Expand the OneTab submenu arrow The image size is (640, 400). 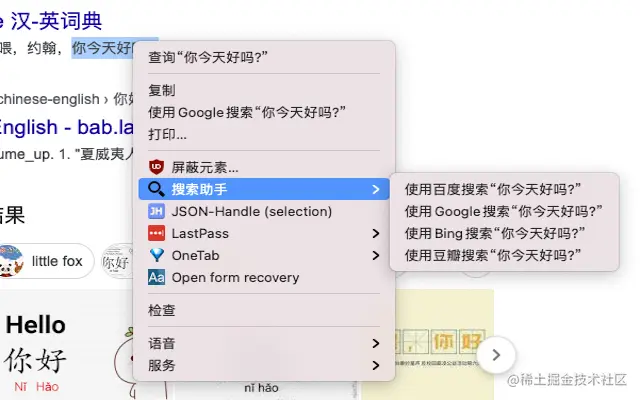[x=376, y=255]
